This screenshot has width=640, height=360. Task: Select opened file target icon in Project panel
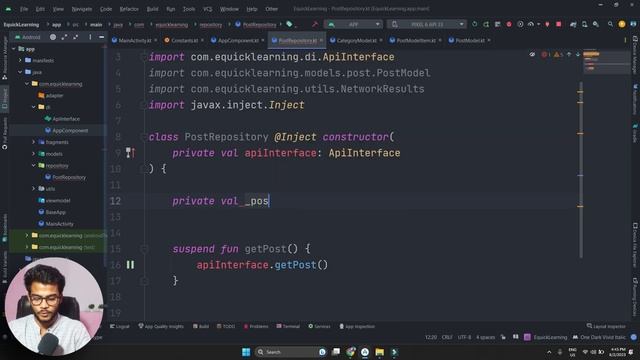53,37
